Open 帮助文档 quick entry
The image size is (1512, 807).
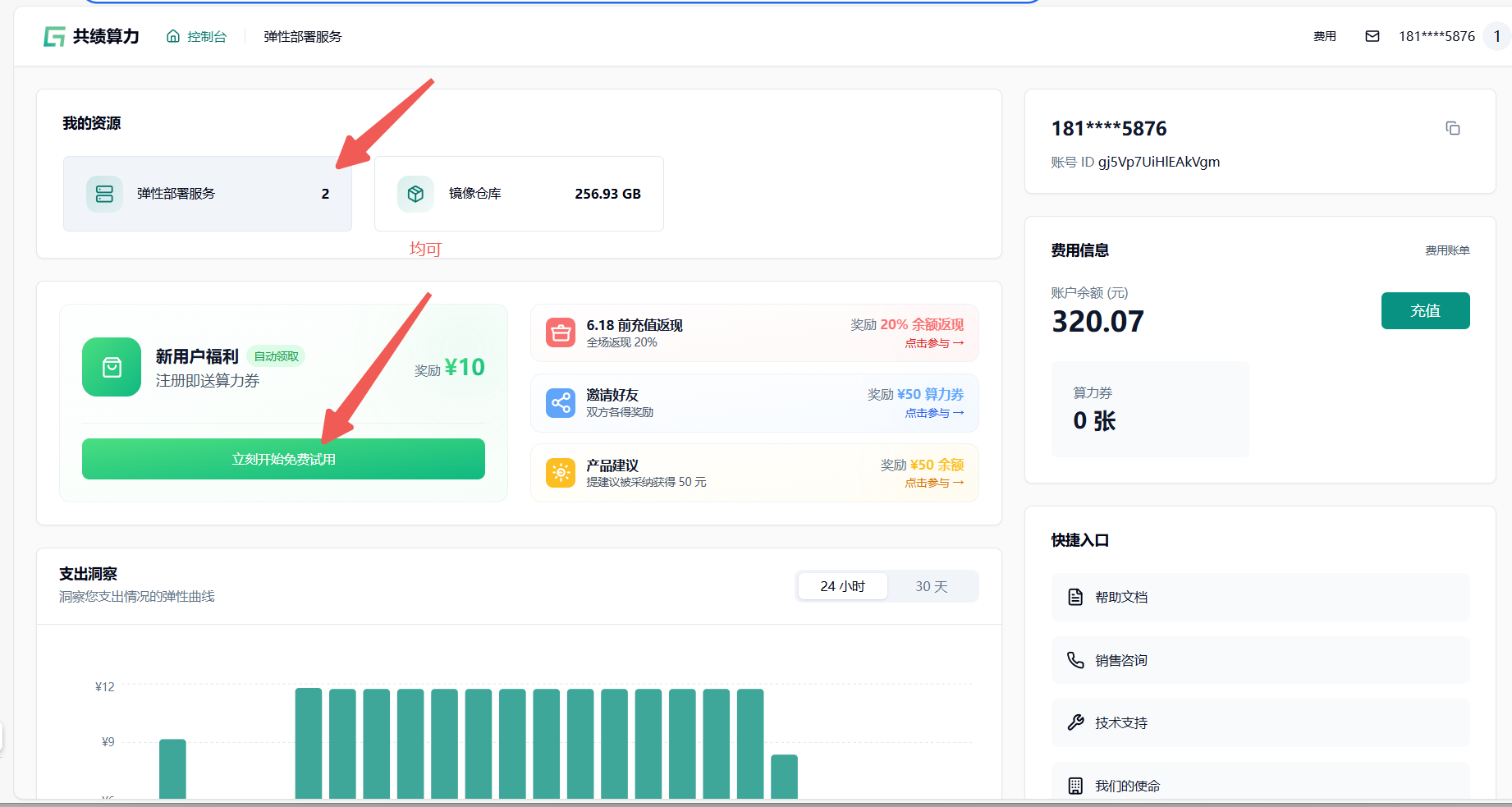tap(1260, 597)
